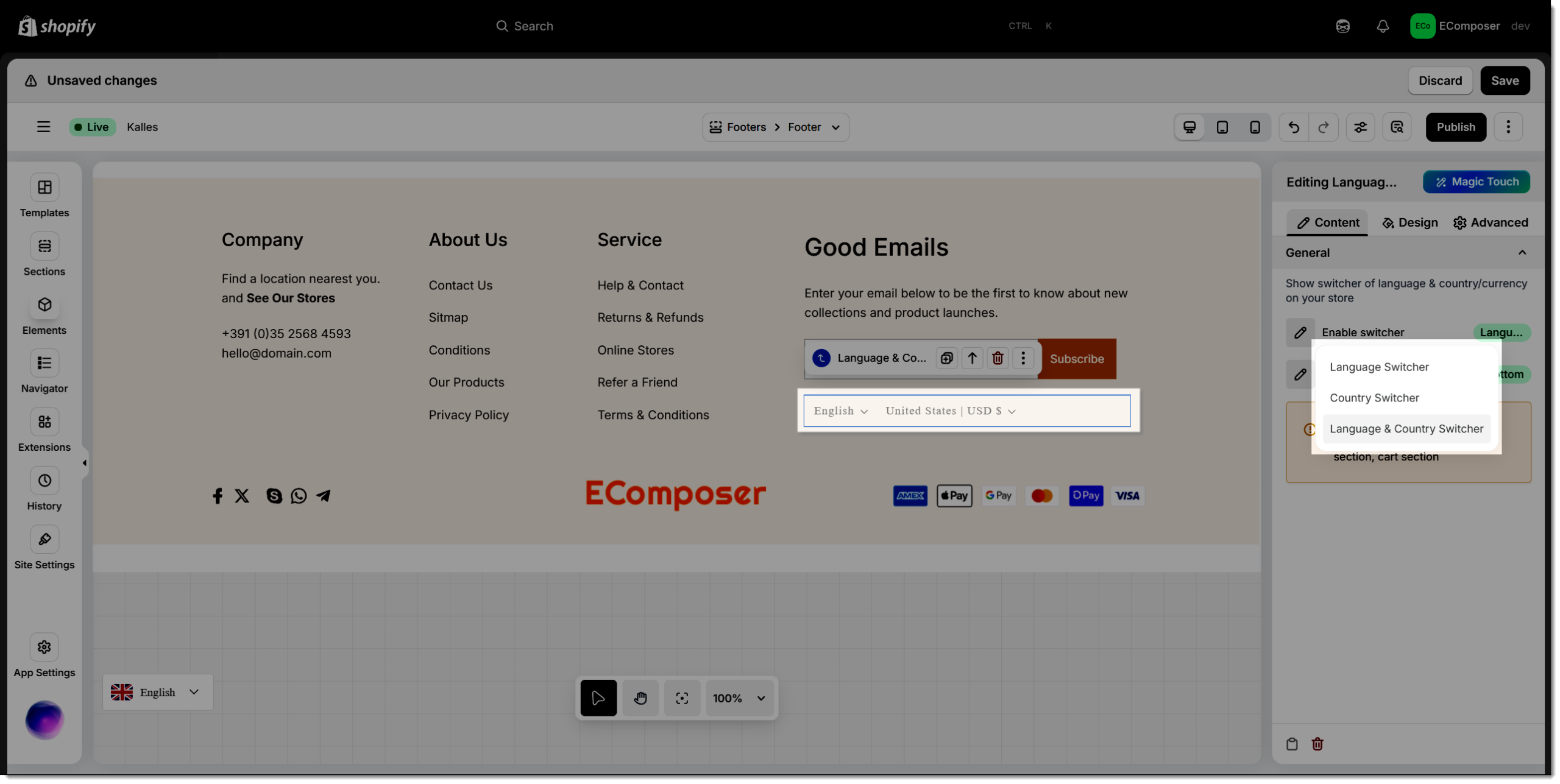Open the English language selector at bottom left
1560x784 pixels.
pyautogui.click(x=157, y=692)
